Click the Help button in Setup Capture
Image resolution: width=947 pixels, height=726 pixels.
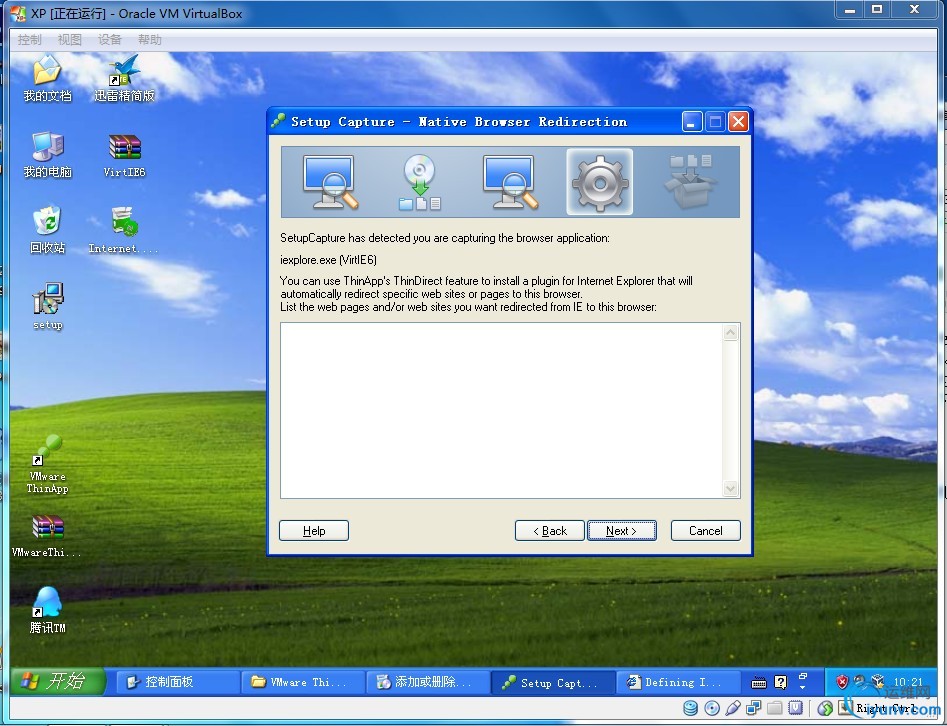click(x=314, y=530)
